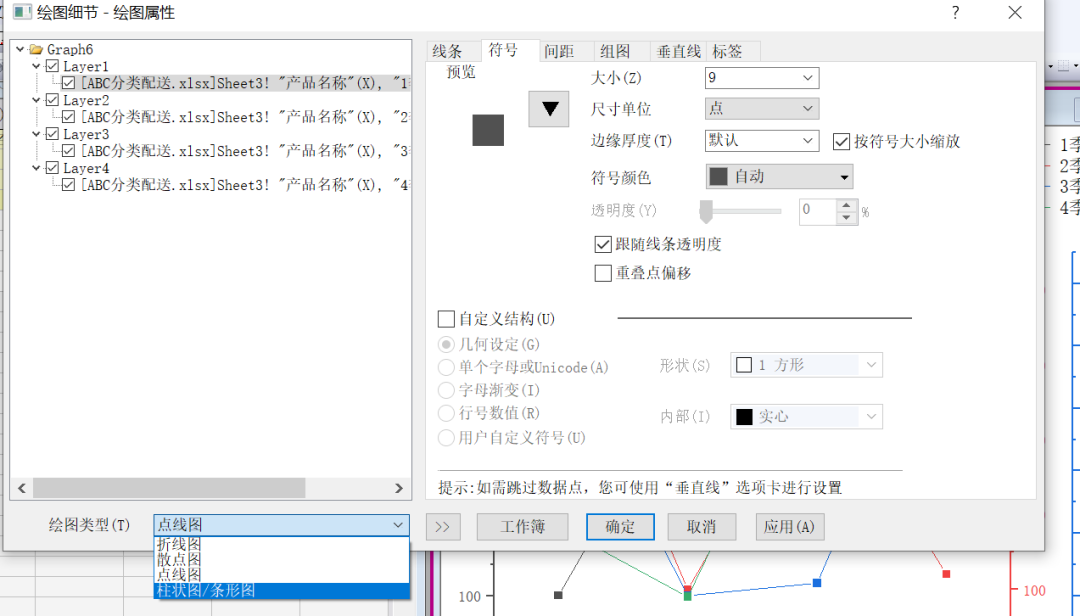
Task: Click the Graph6 folder icon
Action: coord(38,49)
